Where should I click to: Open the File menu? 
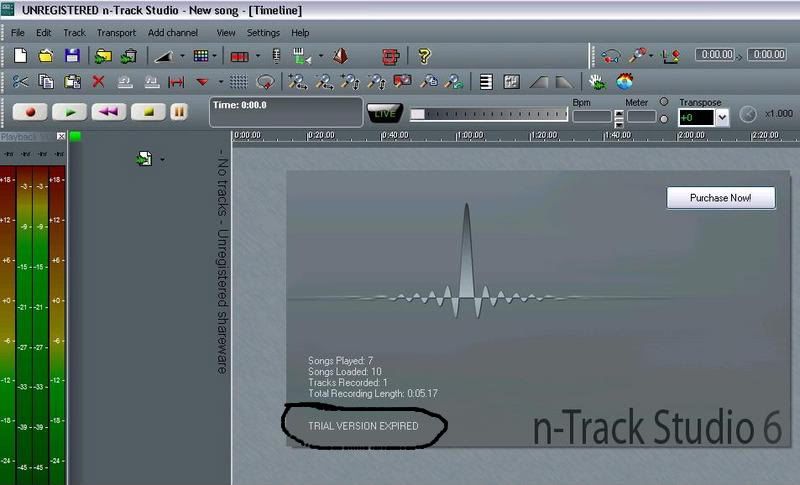coord(18,33)
